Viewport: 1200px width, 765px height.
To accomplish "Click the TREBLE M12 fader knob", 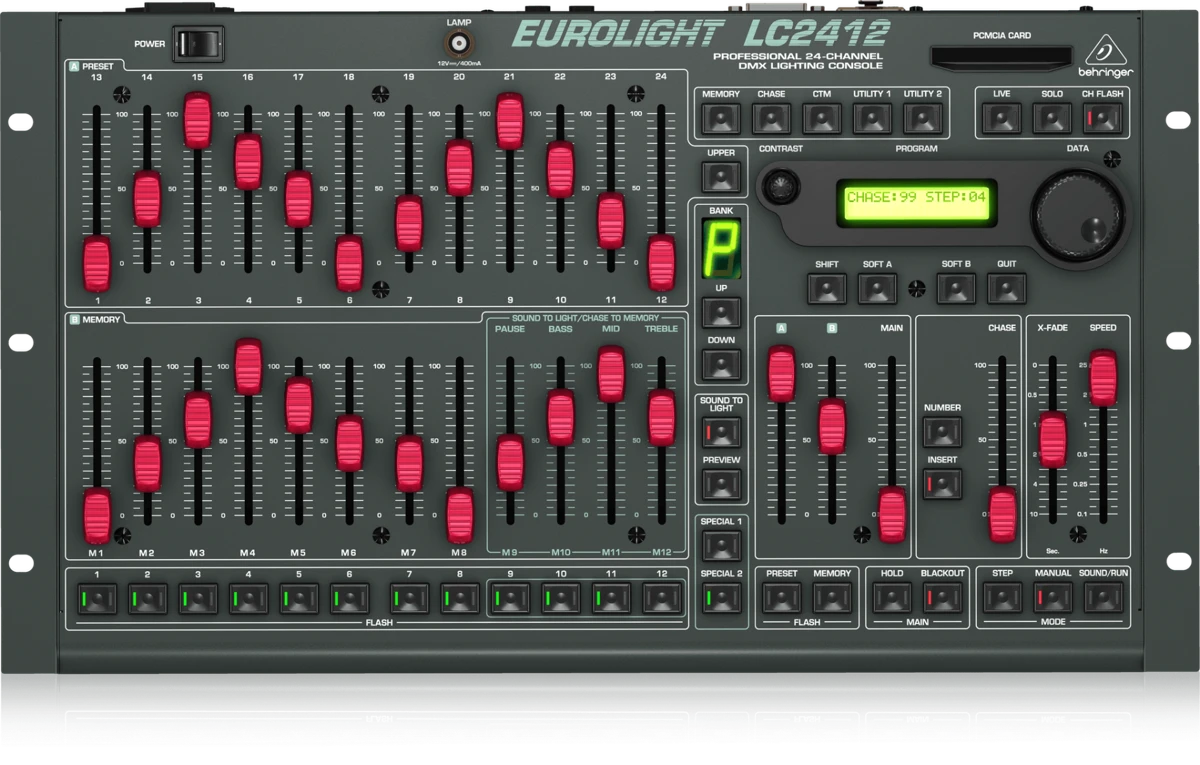I will point(661,417).
